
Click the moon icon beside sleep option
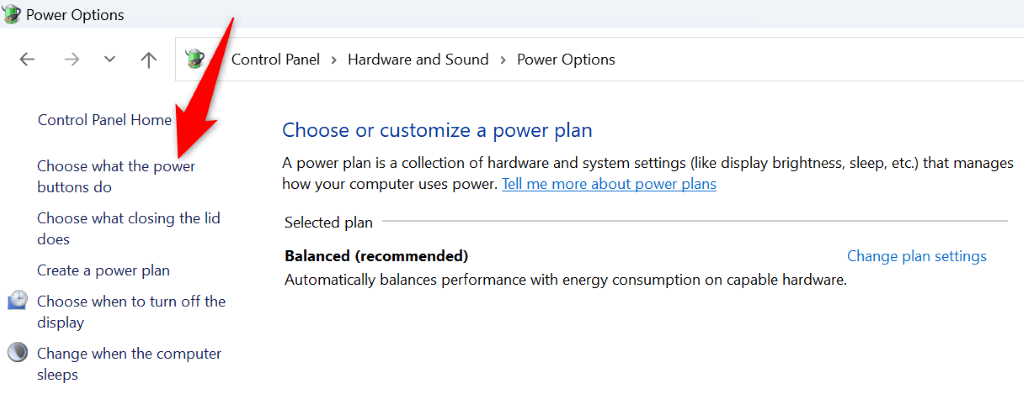(x=18, y=353)
